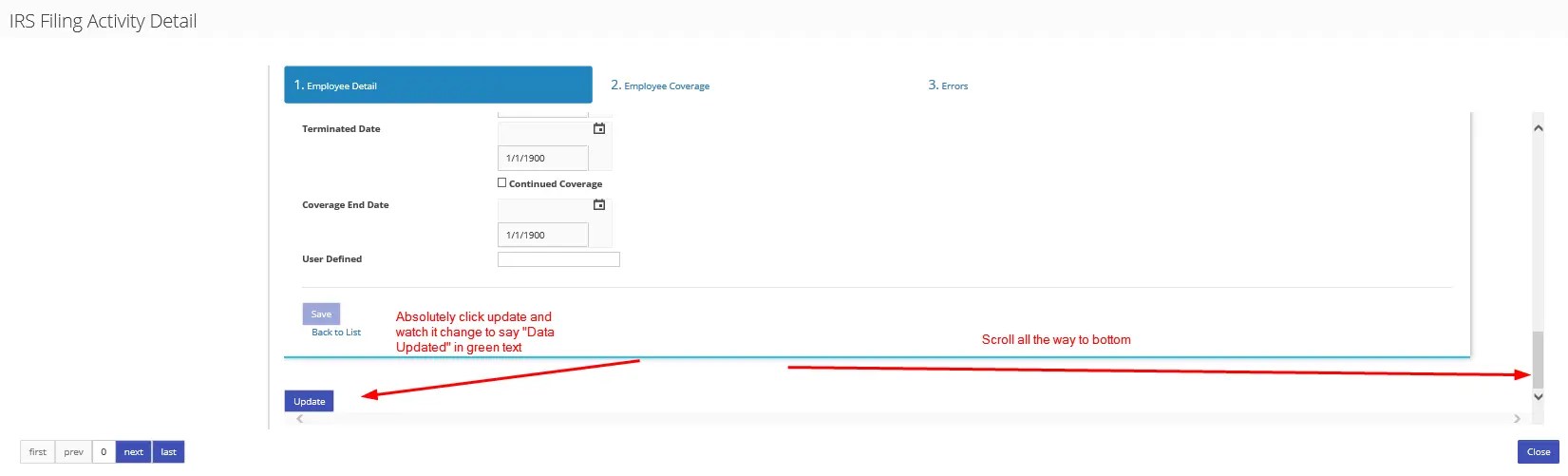
Task: Click the Update button
Action: (309, 401)
